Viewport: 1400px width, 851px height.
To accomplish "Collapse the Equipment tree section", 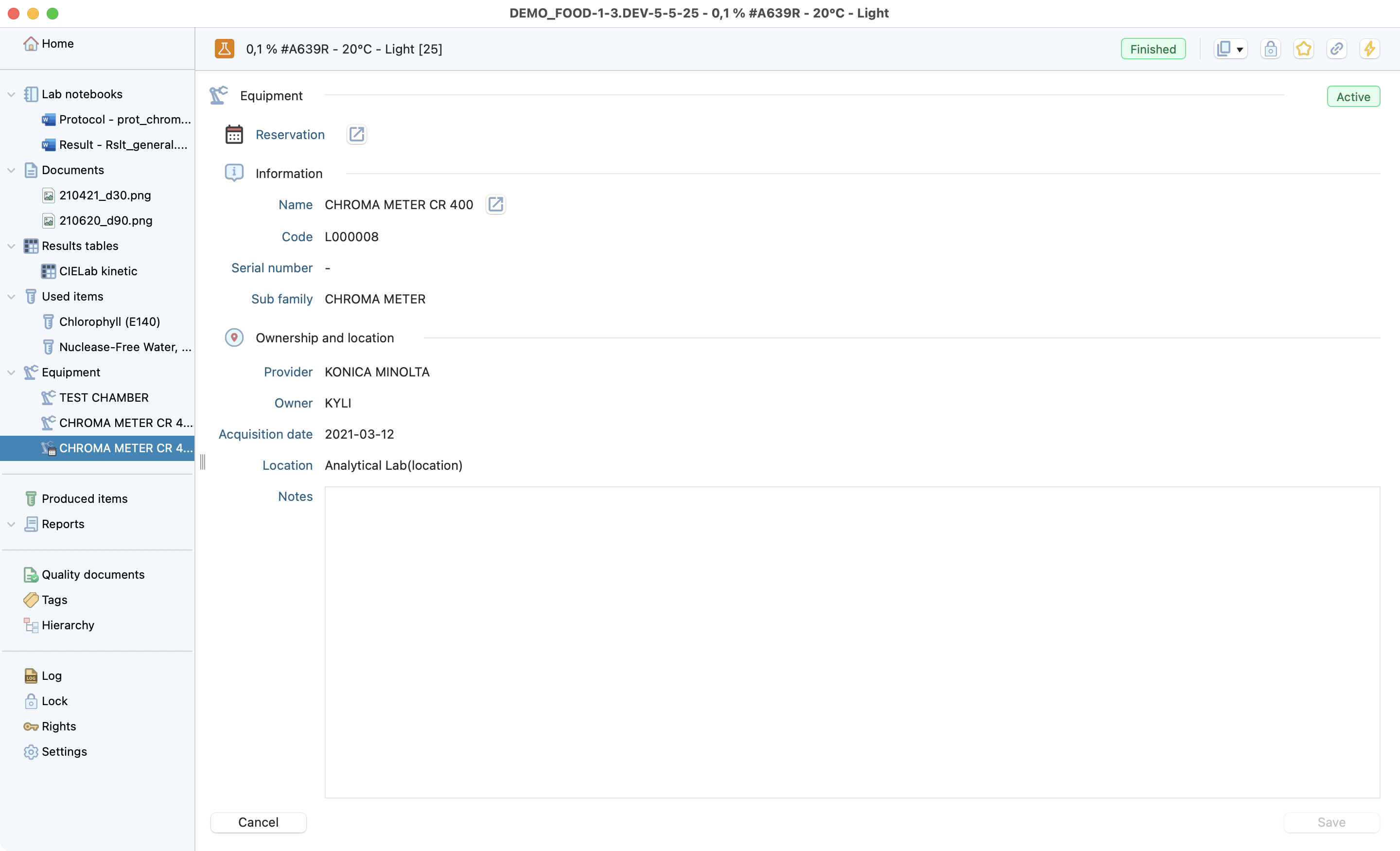I will pos(11,372).
